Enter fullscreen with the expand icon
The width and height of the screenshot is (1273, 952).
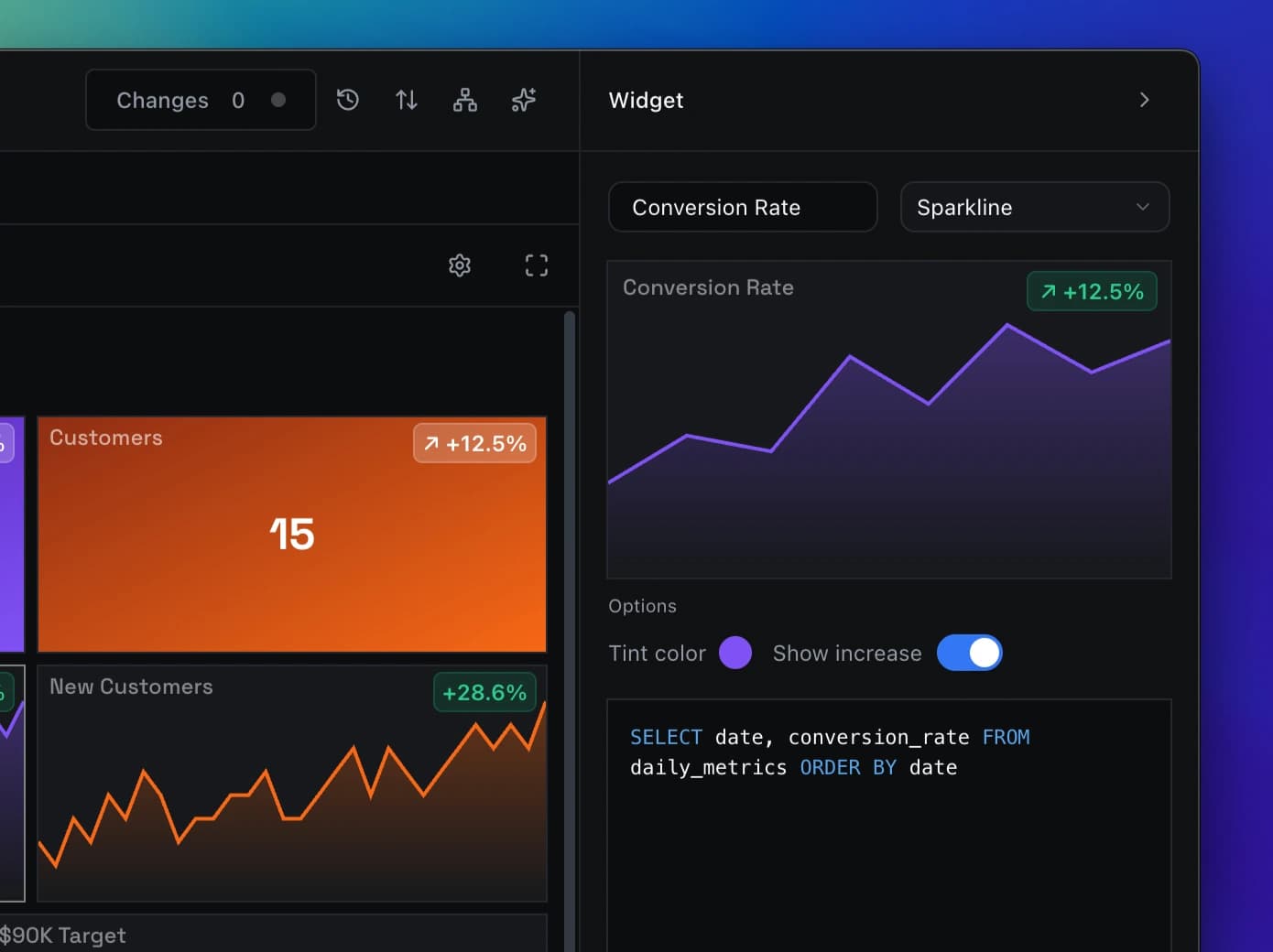tap(536, 265)
